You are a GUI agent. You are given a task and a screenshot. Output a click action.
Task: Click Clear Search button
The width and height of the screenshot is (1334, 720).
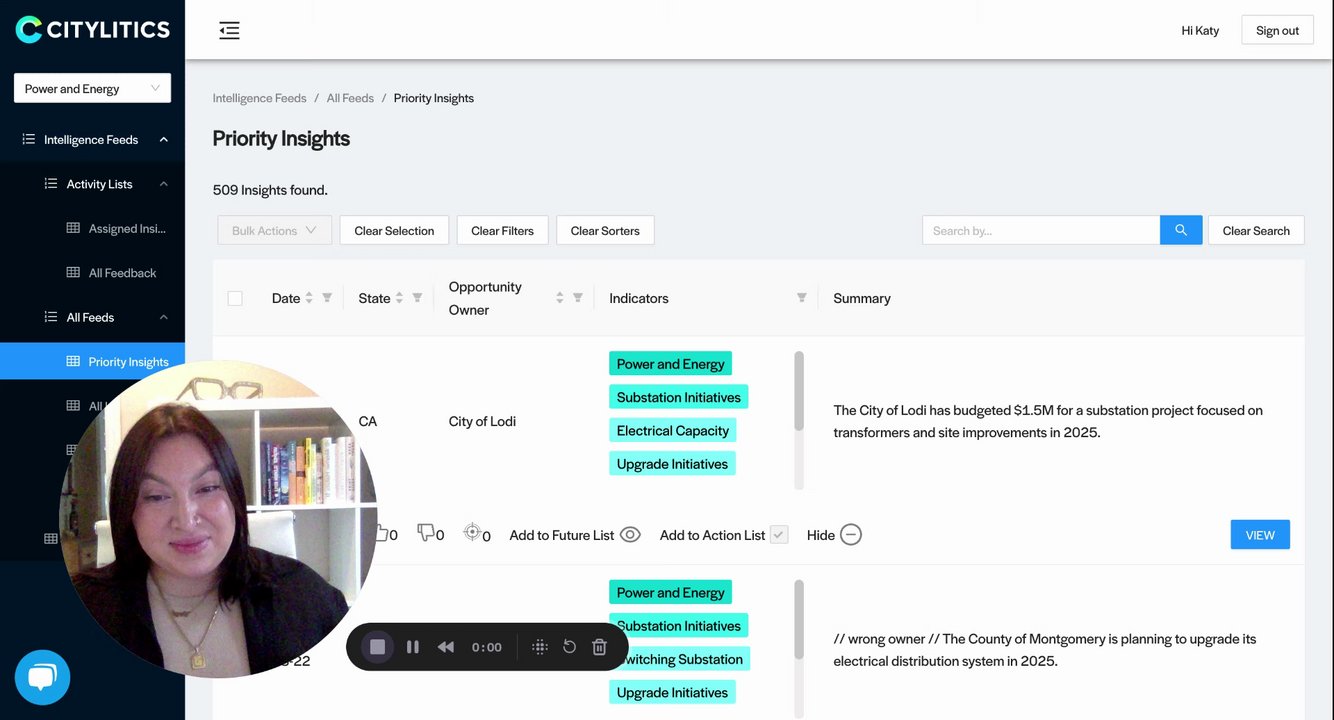[1256, 230]
